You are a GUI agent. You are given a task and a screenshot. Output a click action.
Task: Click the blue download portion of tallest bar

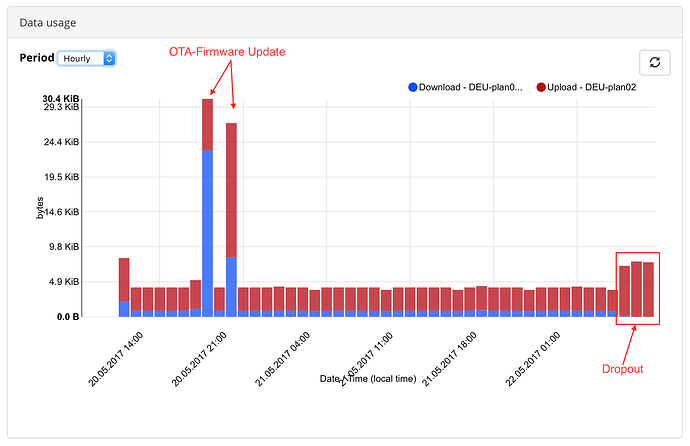207,234
